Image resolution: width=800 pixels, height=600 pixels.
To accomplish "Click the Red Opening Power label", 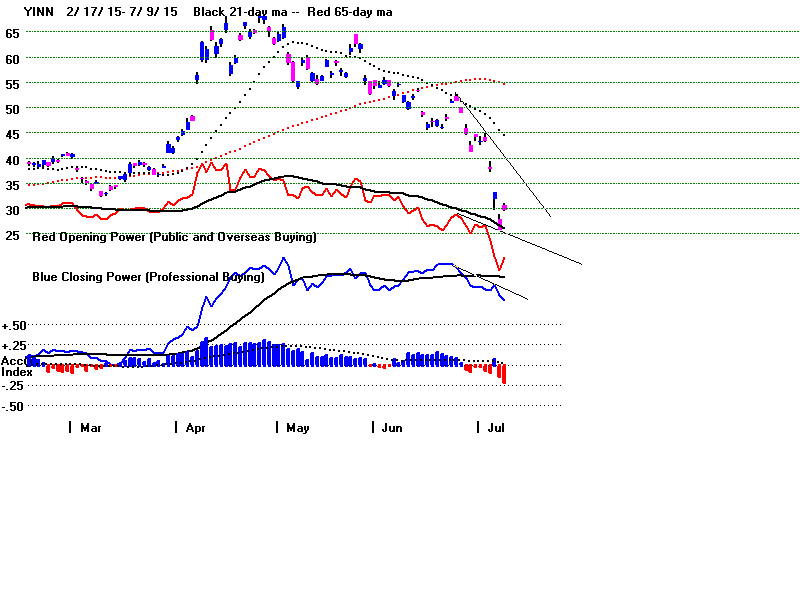I will coord(174,238).
